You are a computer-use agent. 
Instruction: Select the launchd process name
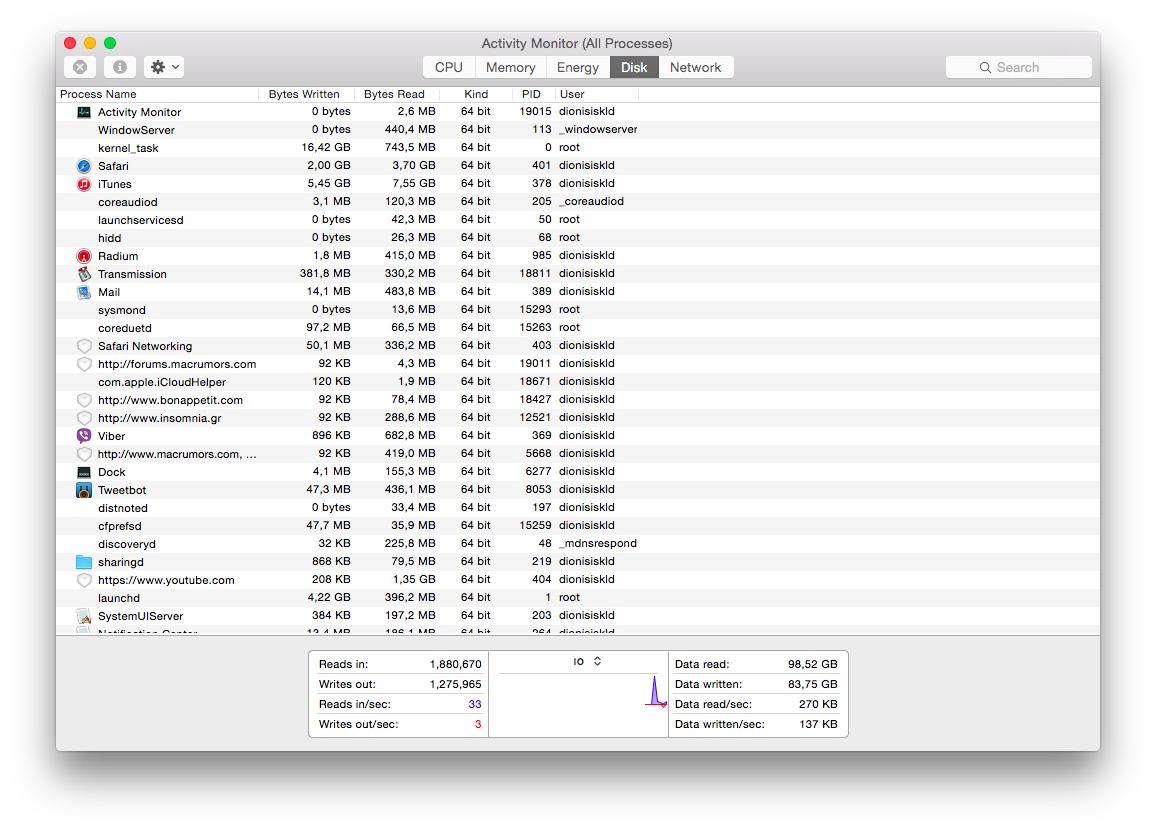click(119, 598)
